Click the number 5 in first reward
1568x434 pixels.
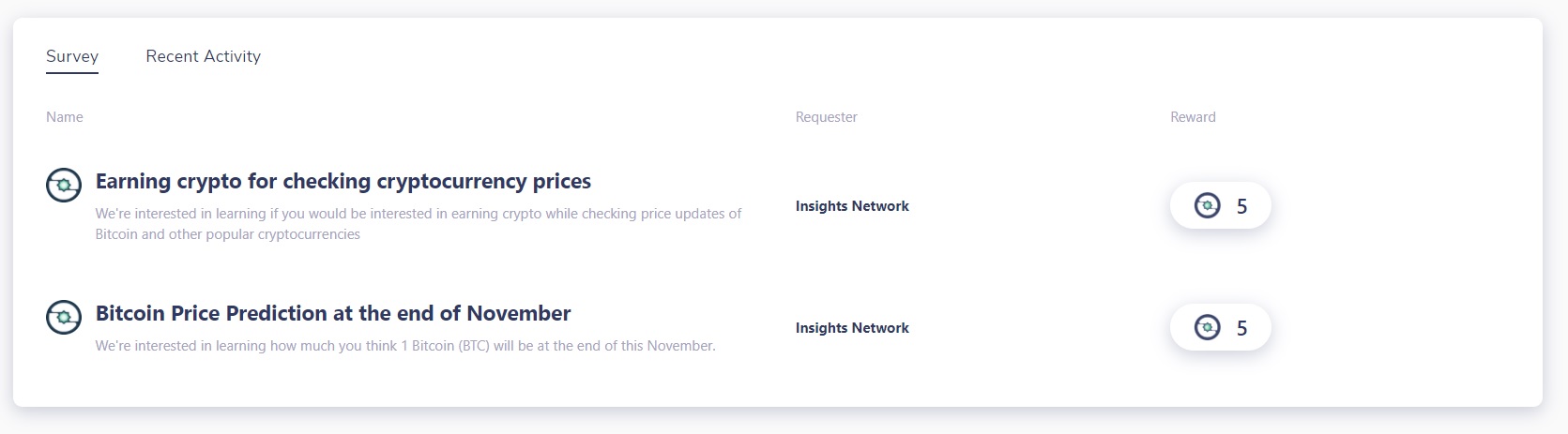(x=1241, y=206)
